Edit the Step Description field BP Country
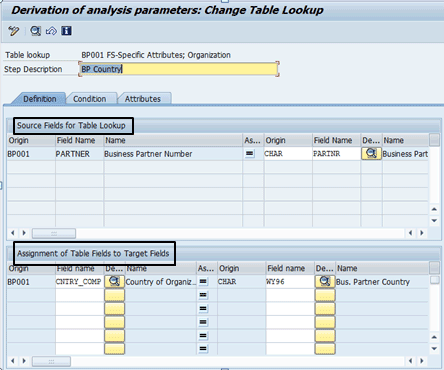Screen dimensions: 444x370 tap(179, 69)
